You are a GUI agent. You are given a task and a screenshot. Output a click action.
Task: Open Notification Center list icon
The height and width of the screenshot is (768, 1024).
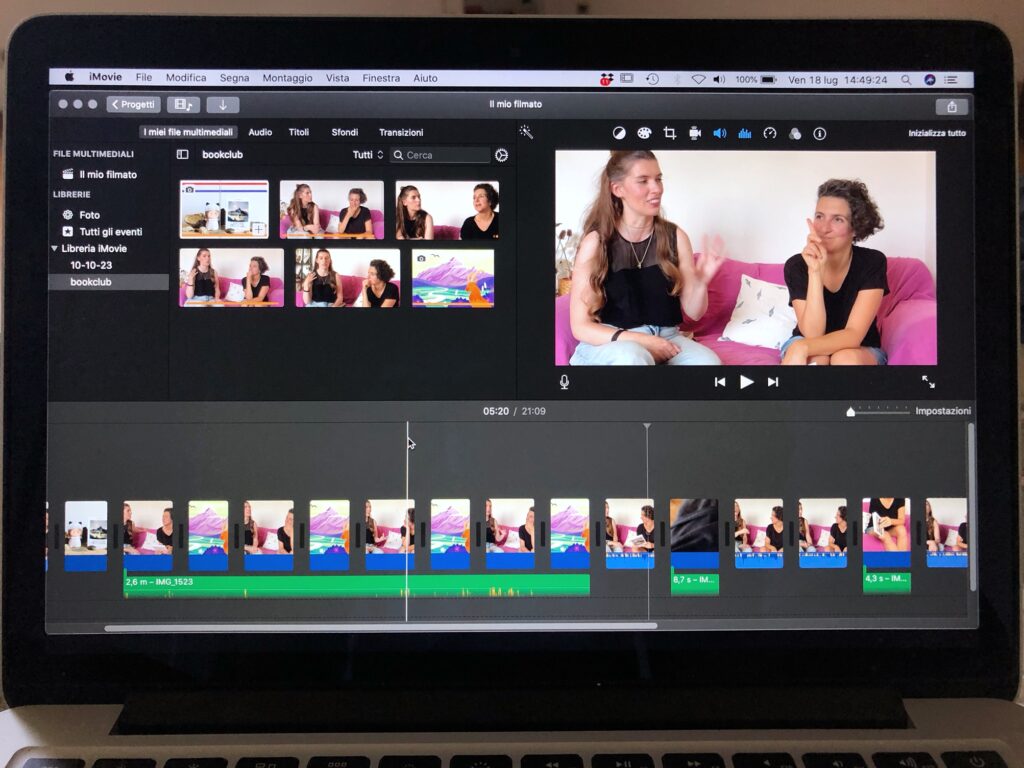pyautogui.click(x=951, y=80)
